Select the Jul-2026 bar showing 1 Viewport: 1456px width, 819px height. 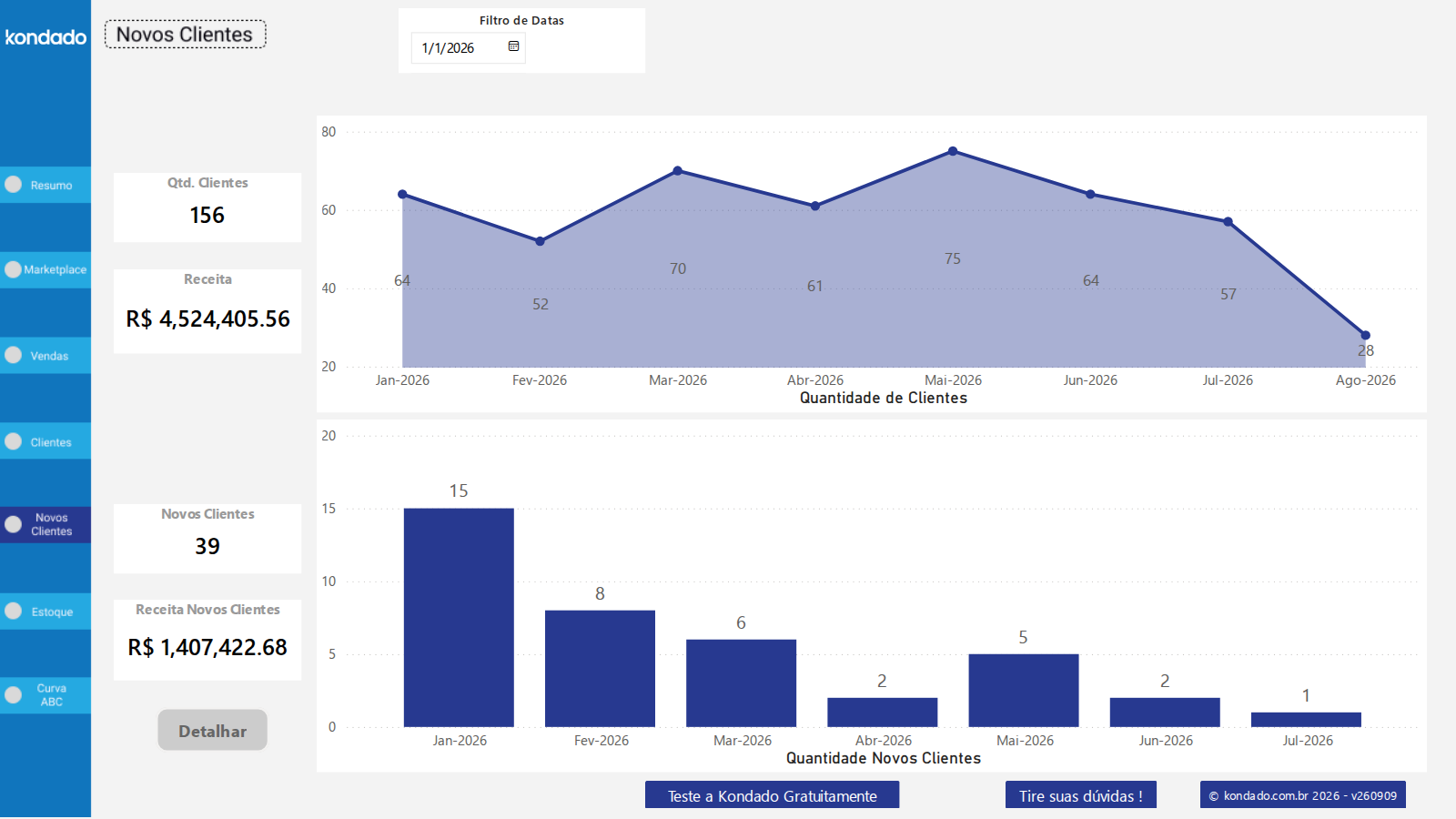pyautogui.click(x=1306, y=720)
